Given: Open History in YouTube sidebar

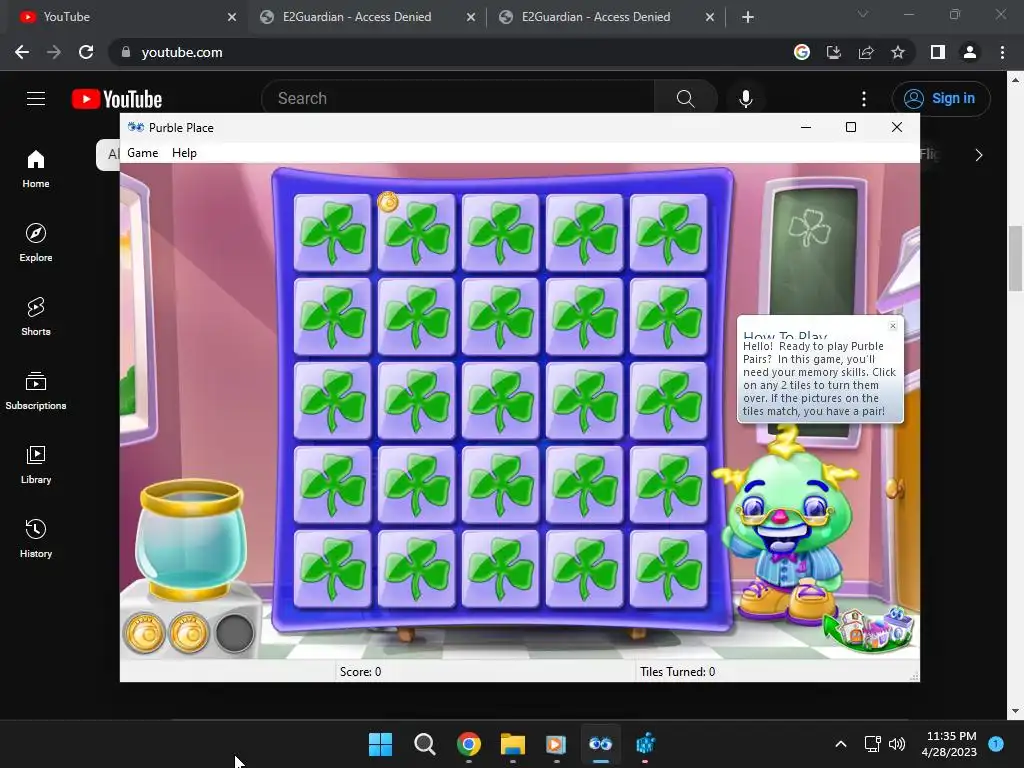Looking at the screenshot, I should click(x=36, y=539).
